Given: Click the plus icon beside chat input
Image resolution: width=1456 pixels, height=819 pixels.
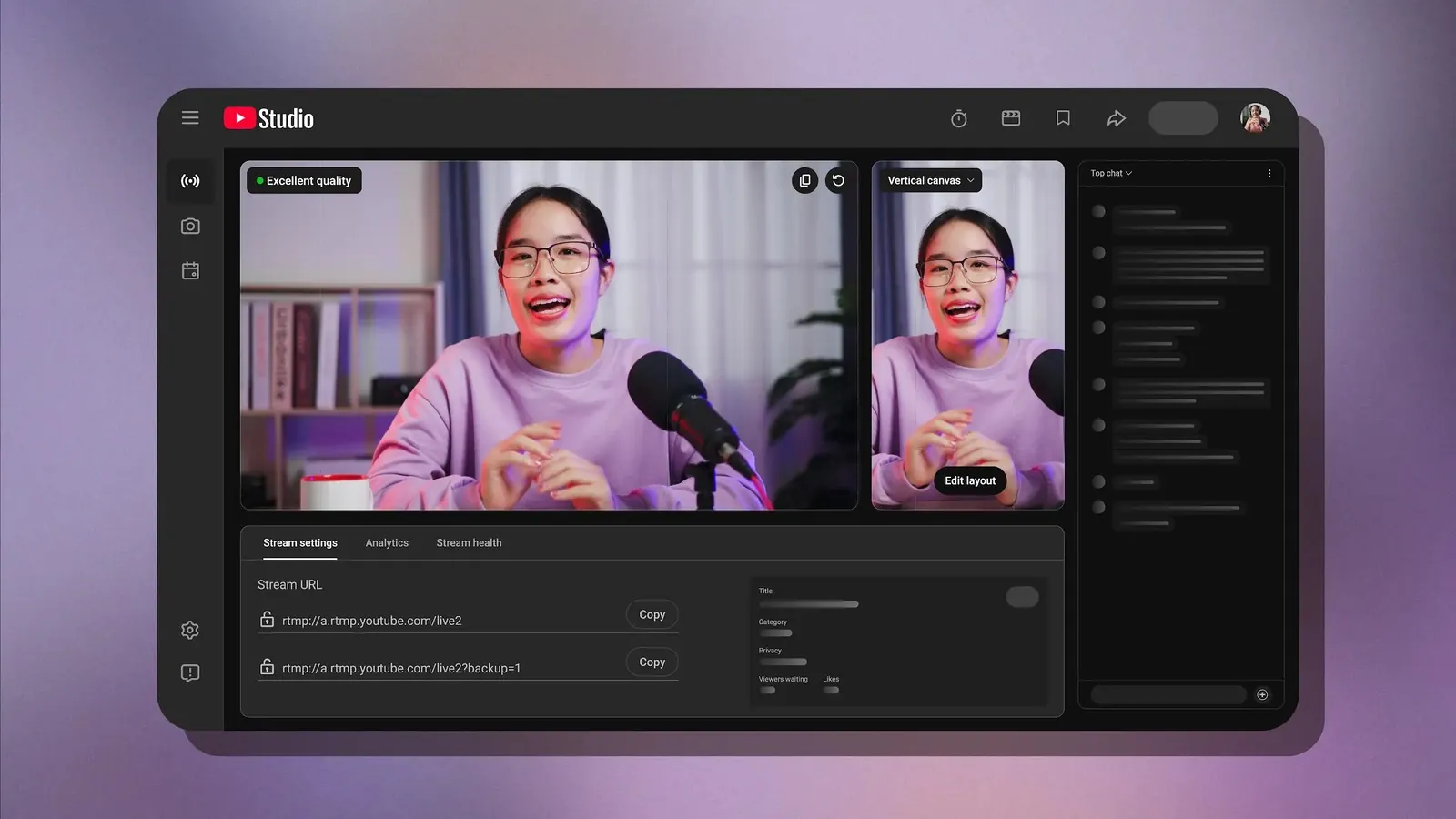Looking at the screenshot, I should click(x=1262, y=694).
